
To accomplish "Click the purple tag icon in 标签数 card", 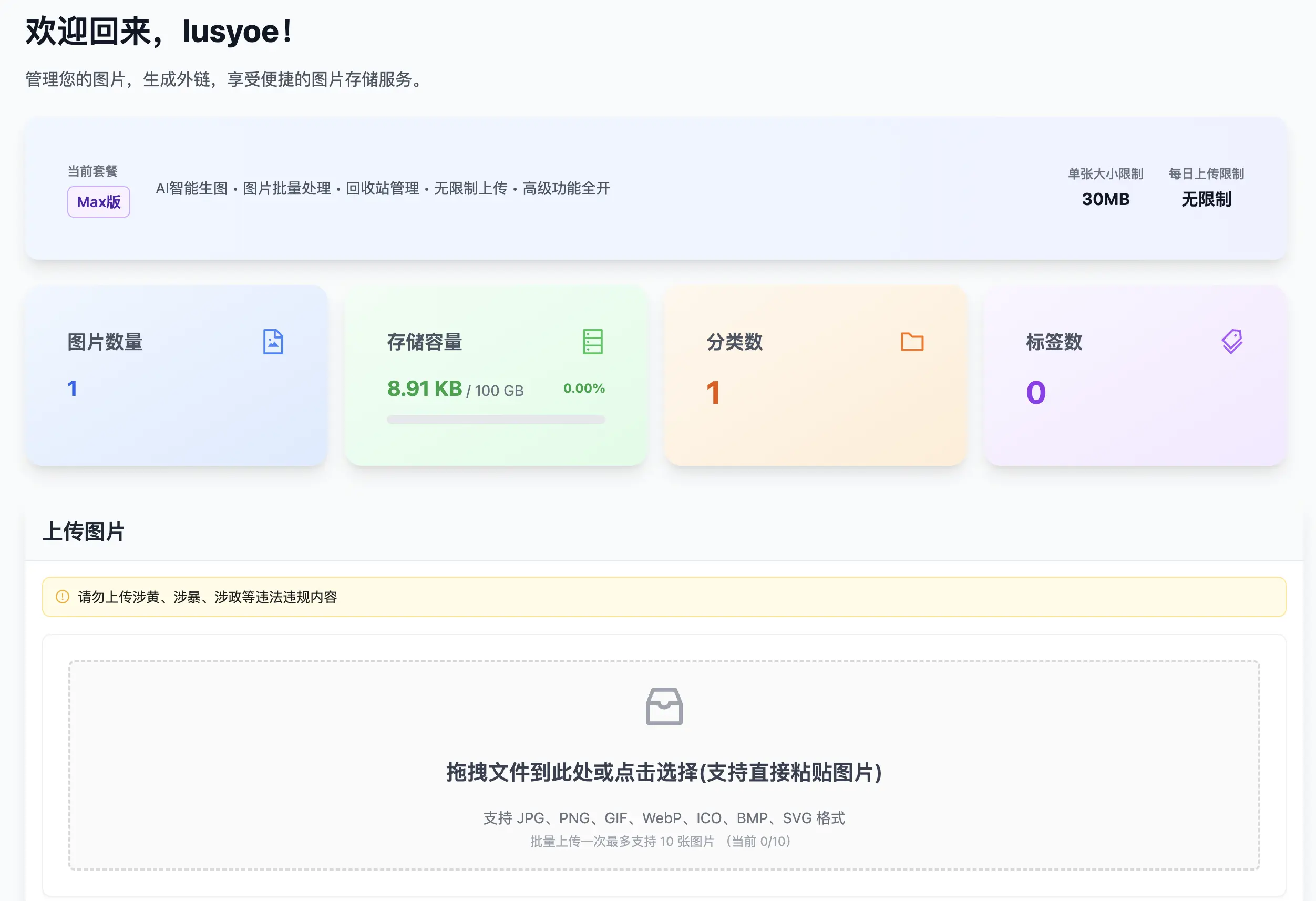I will click(1231, 342).
